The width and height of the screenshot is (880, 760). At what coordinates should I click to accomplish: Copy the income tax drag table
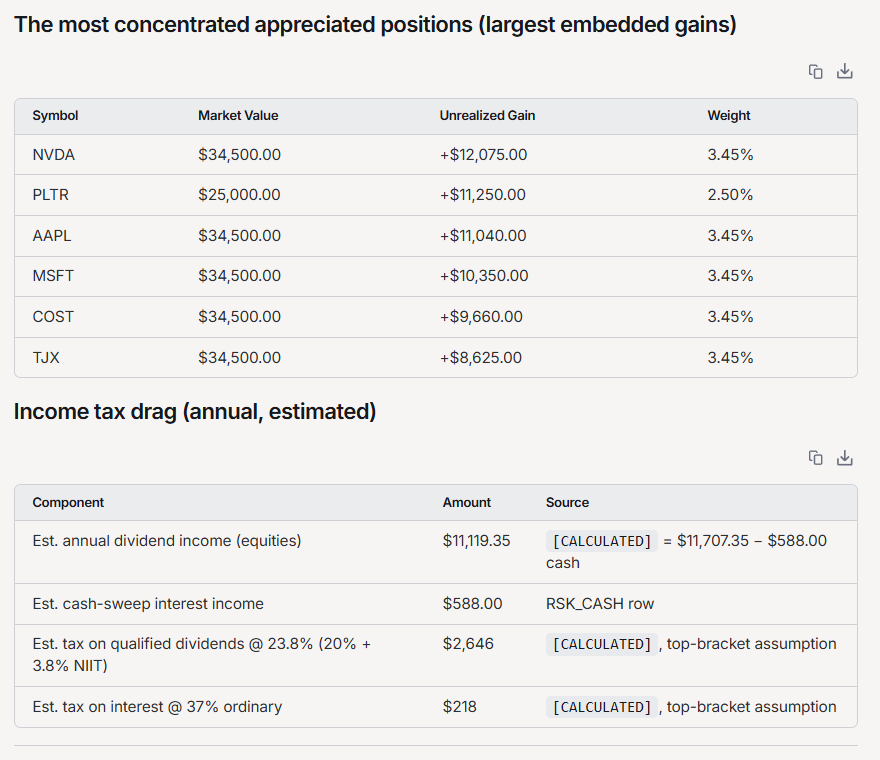coord(815,458)
